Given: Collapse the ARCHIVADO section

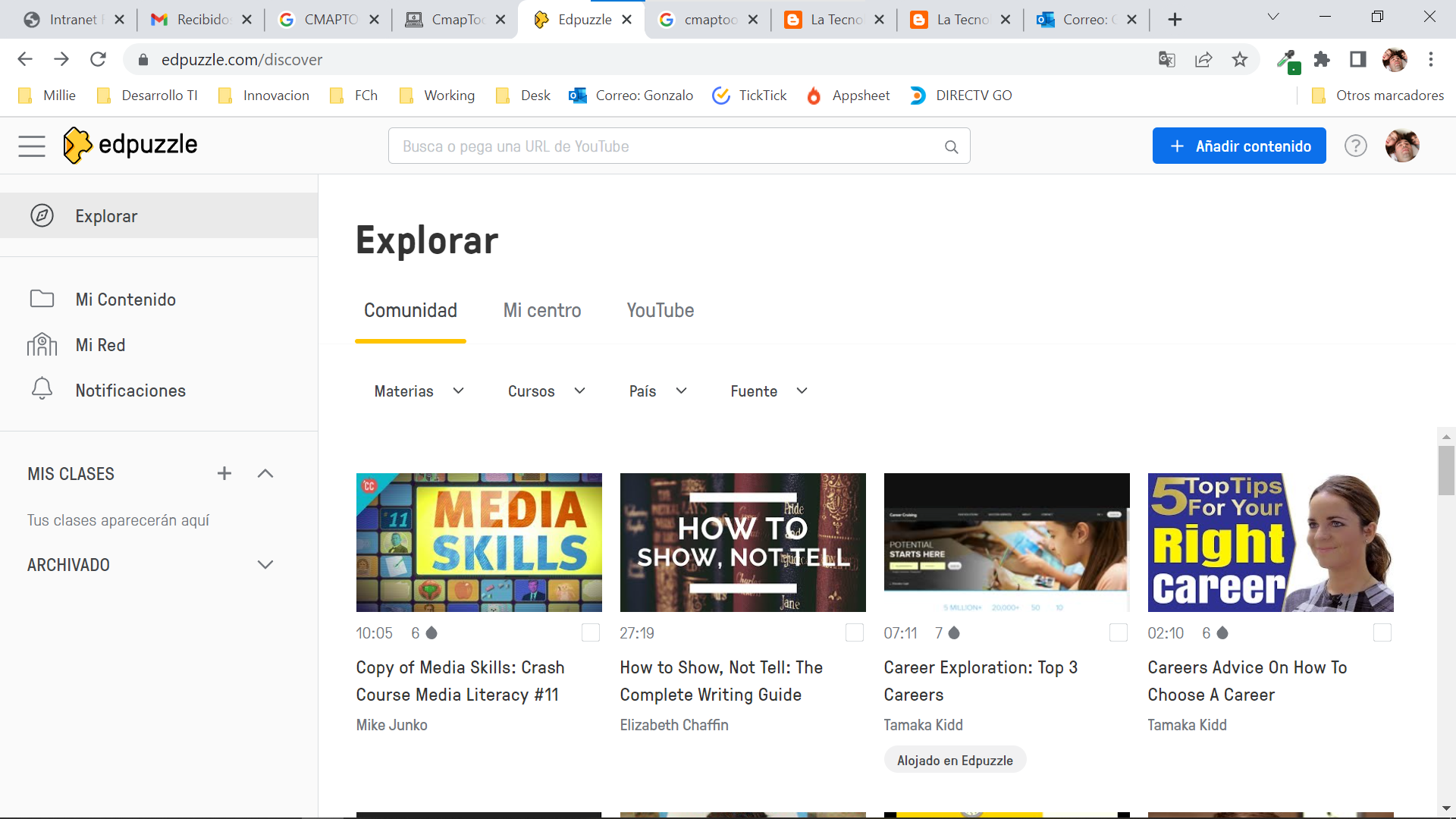Looking at the screenshot, I should click(265, 564).
